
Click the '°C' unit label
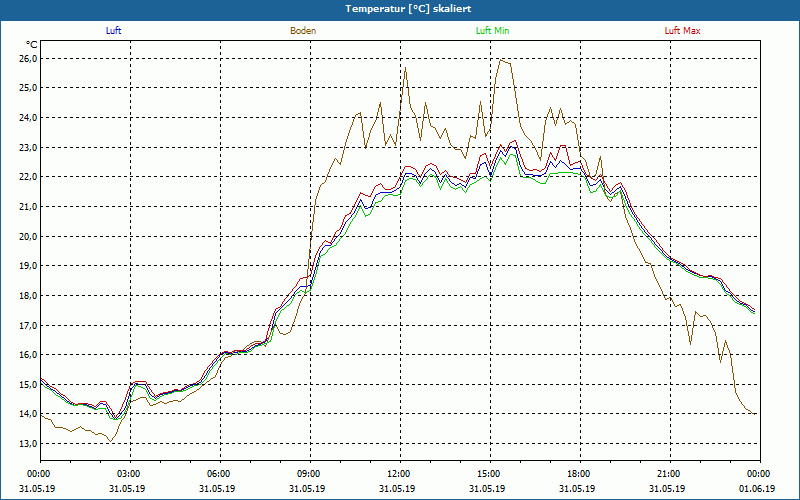[32, 45]
